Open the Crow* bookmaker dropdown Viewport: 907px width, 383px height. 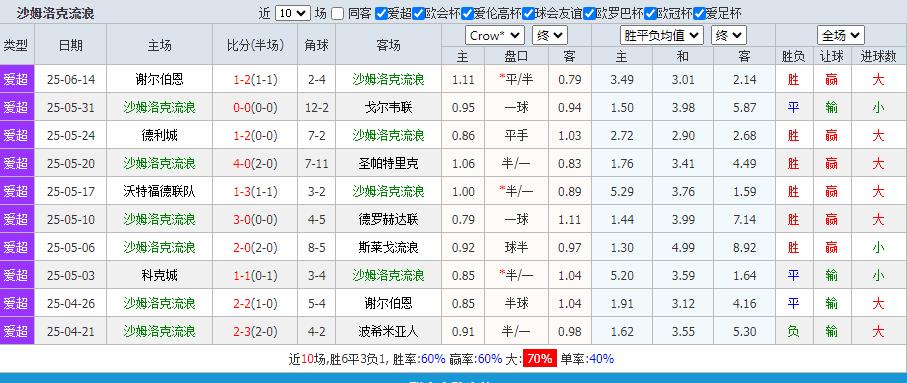(x=495, y=35)
